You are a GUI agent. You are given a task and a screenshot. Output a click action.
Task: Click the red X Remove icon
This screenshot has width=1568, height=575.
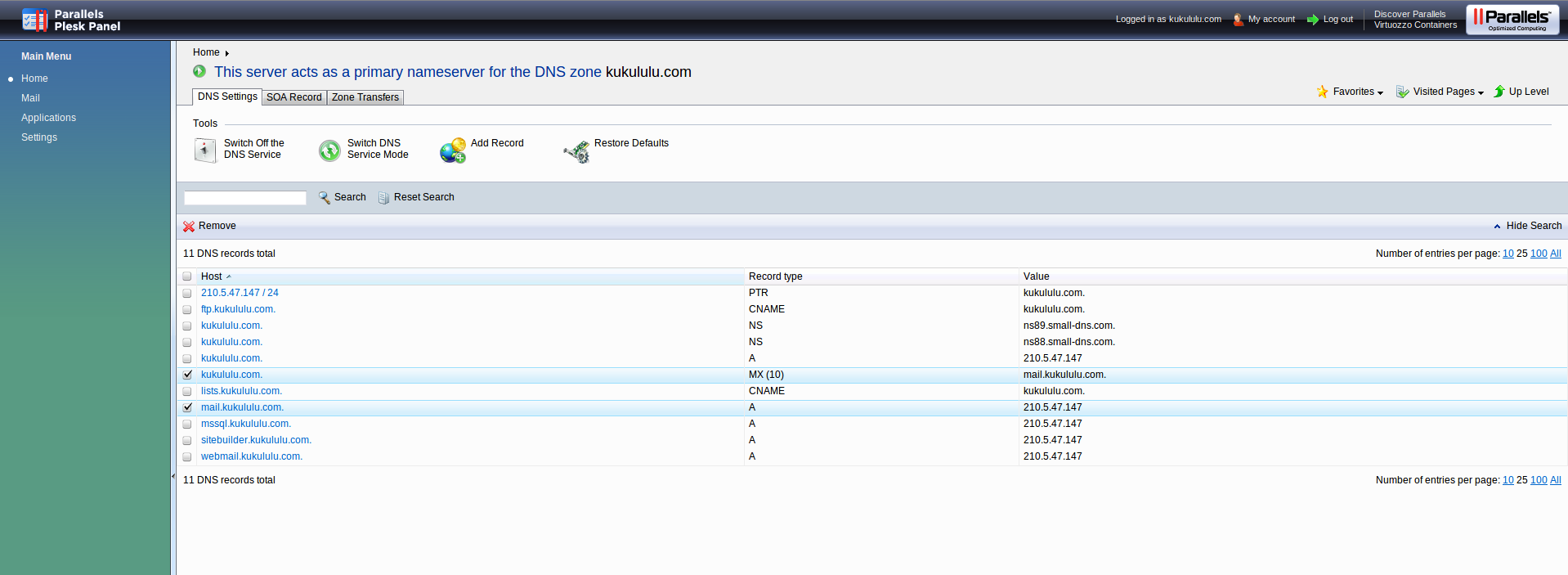coord(189,227)
